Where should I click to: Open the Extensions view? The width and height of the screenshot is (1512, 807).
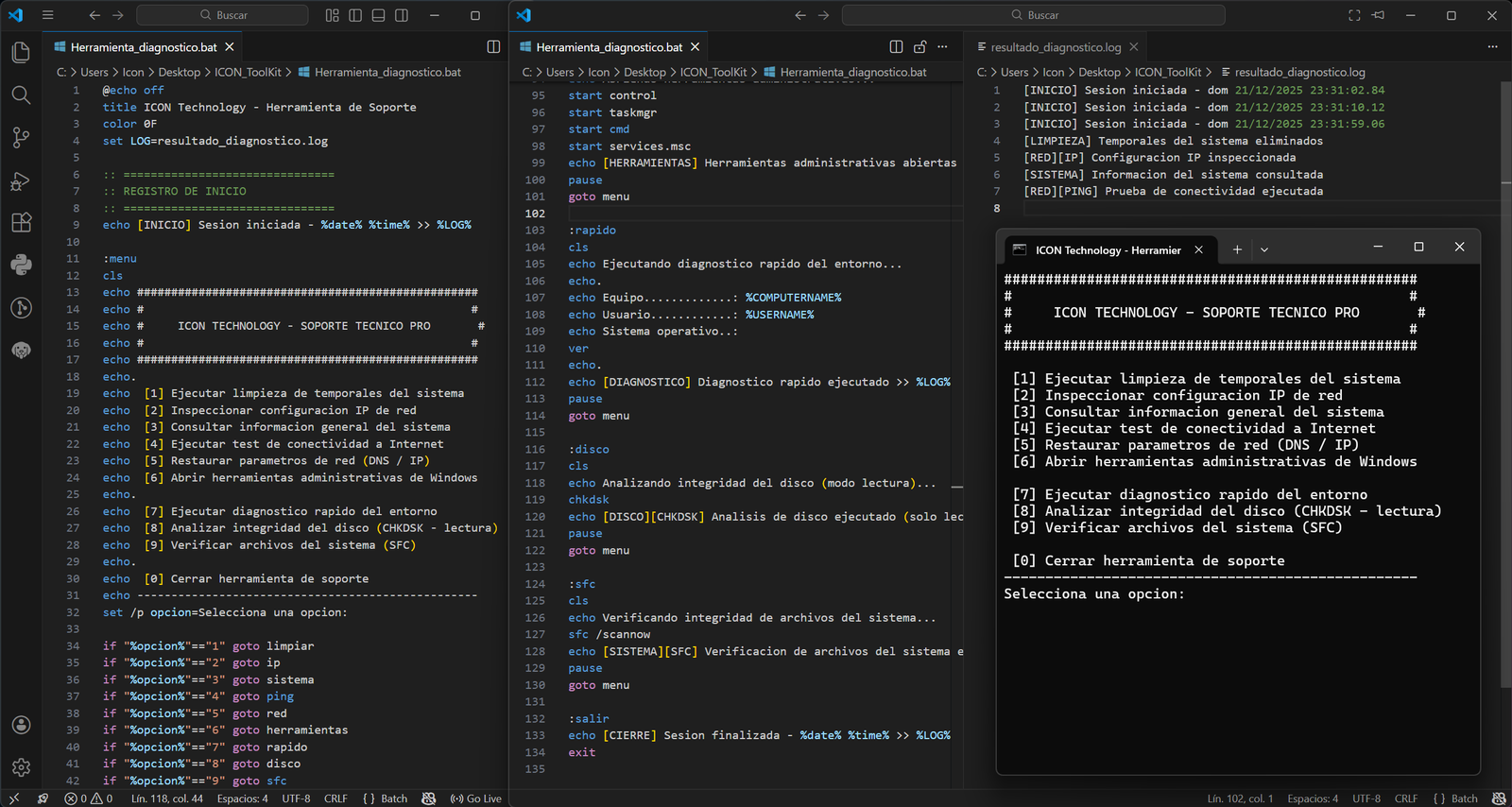(x=21, y=223)
